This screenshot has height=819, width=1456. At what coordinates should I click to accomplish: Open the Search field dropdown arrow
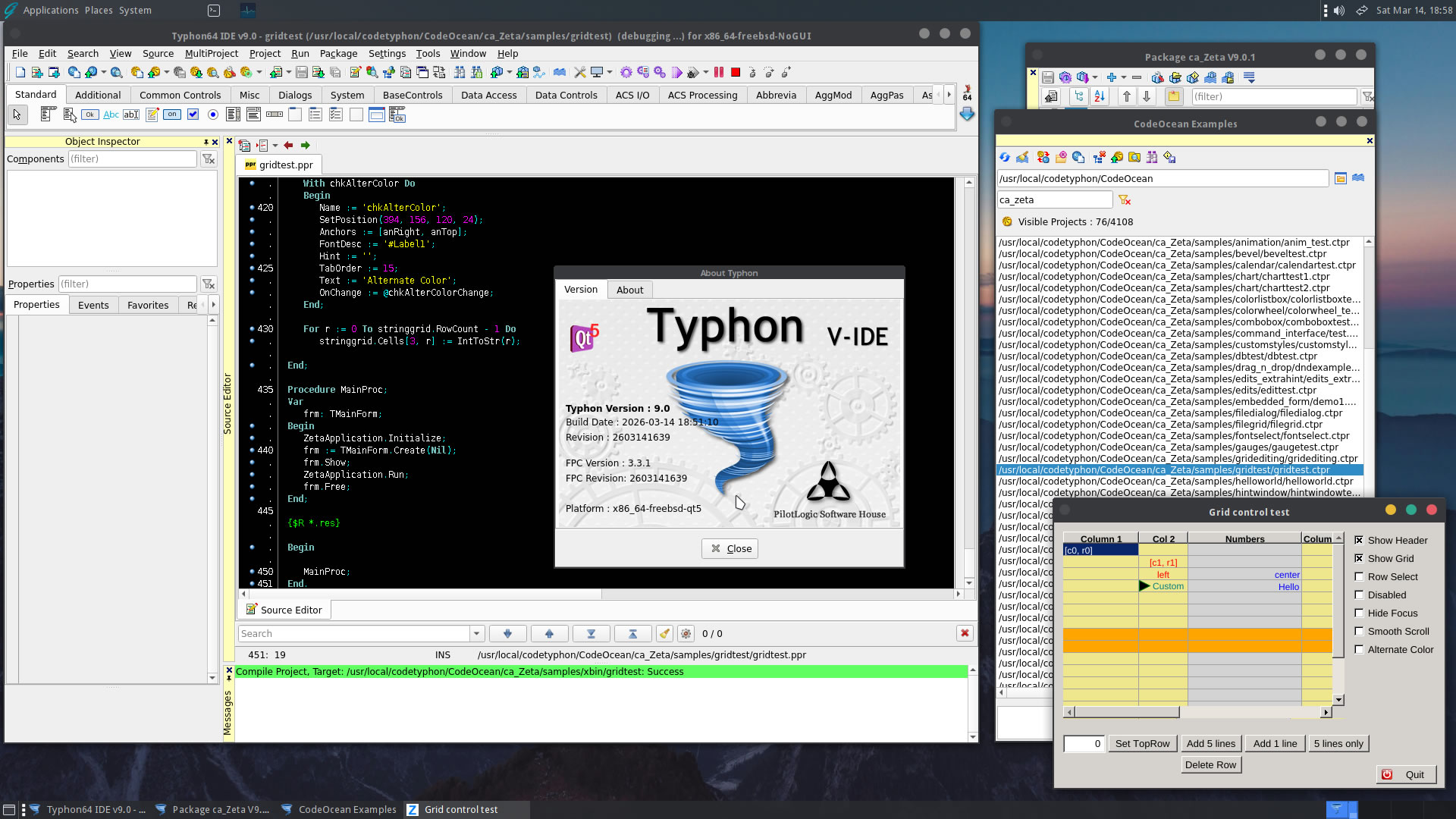click(476, 634)
